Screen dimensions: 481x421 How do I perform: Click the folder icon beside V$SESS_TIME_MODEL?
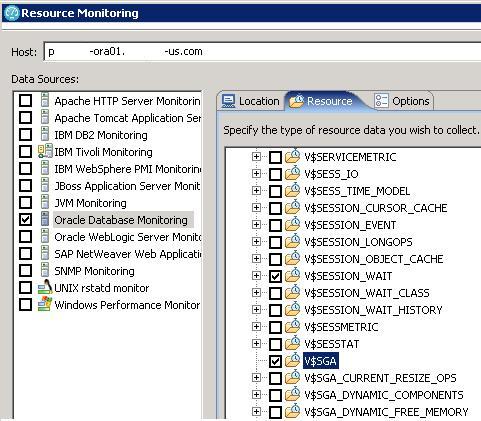point(293,190)
